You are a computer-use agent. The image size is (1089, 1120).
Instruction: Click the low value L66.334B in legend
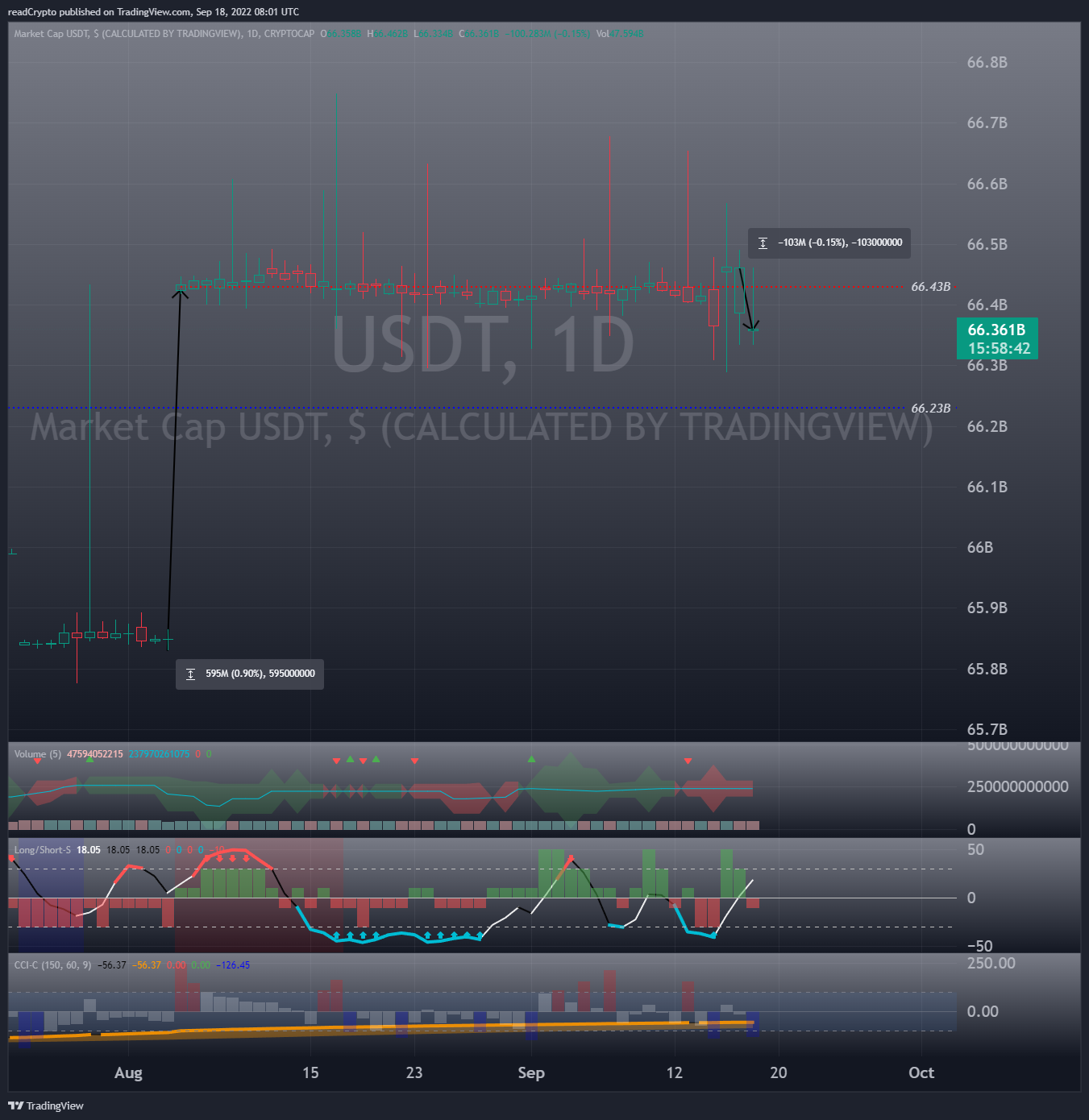click(434, 33)
